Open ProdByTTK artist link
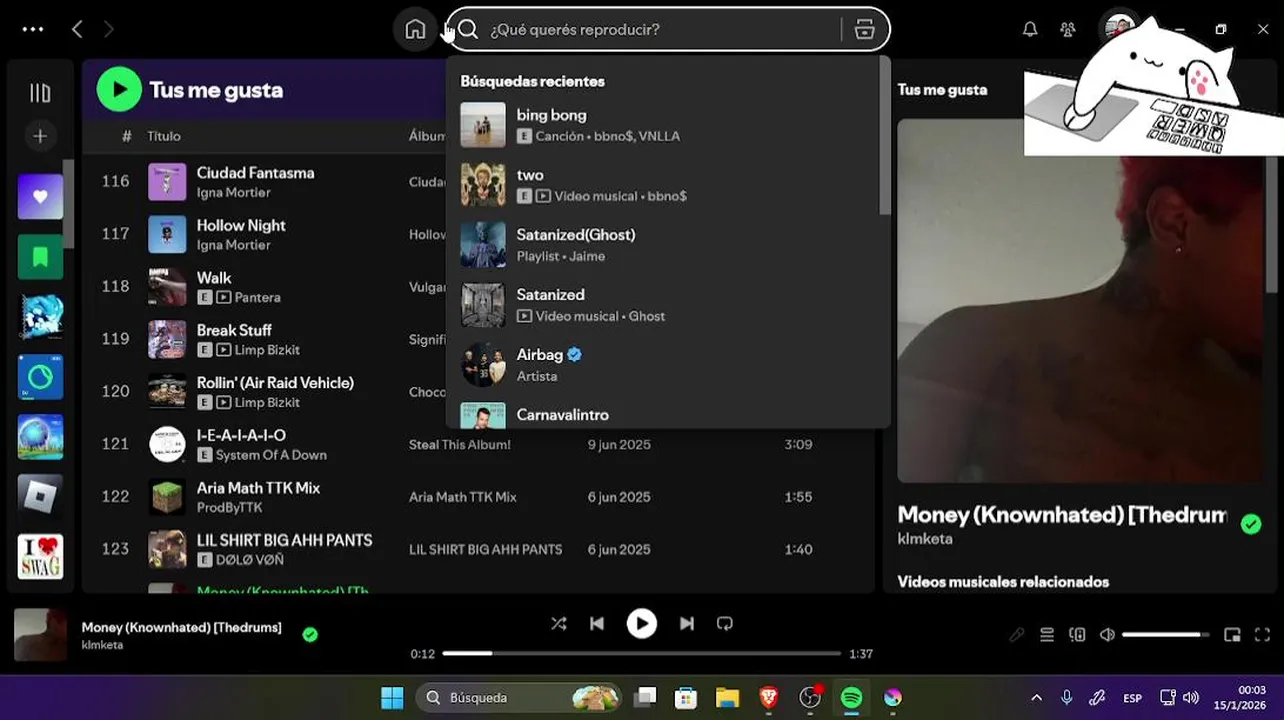The image size is (1284, 720). 230,507
